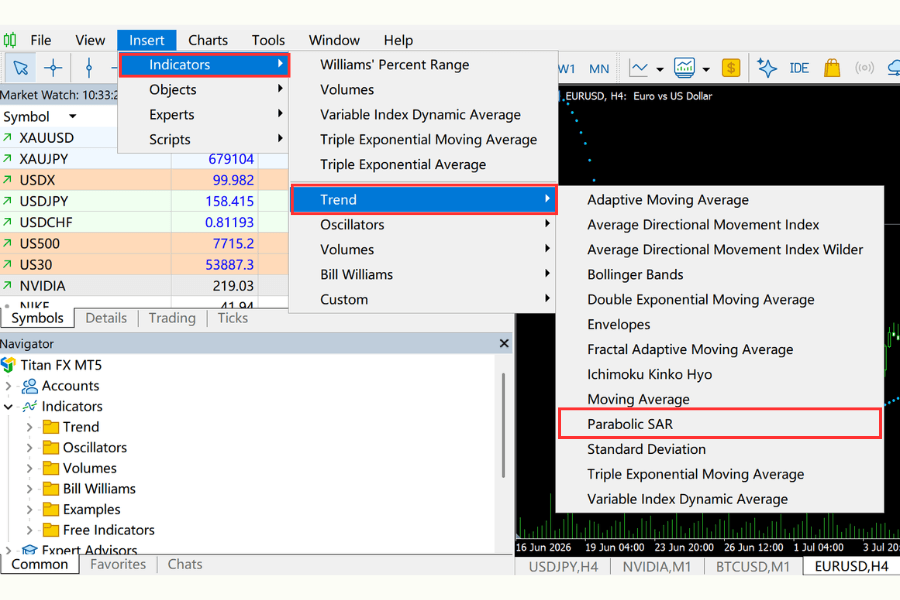Expand the Bill Williams folder in Navigator
900x600 pixels.
click(x=29, y=489)
